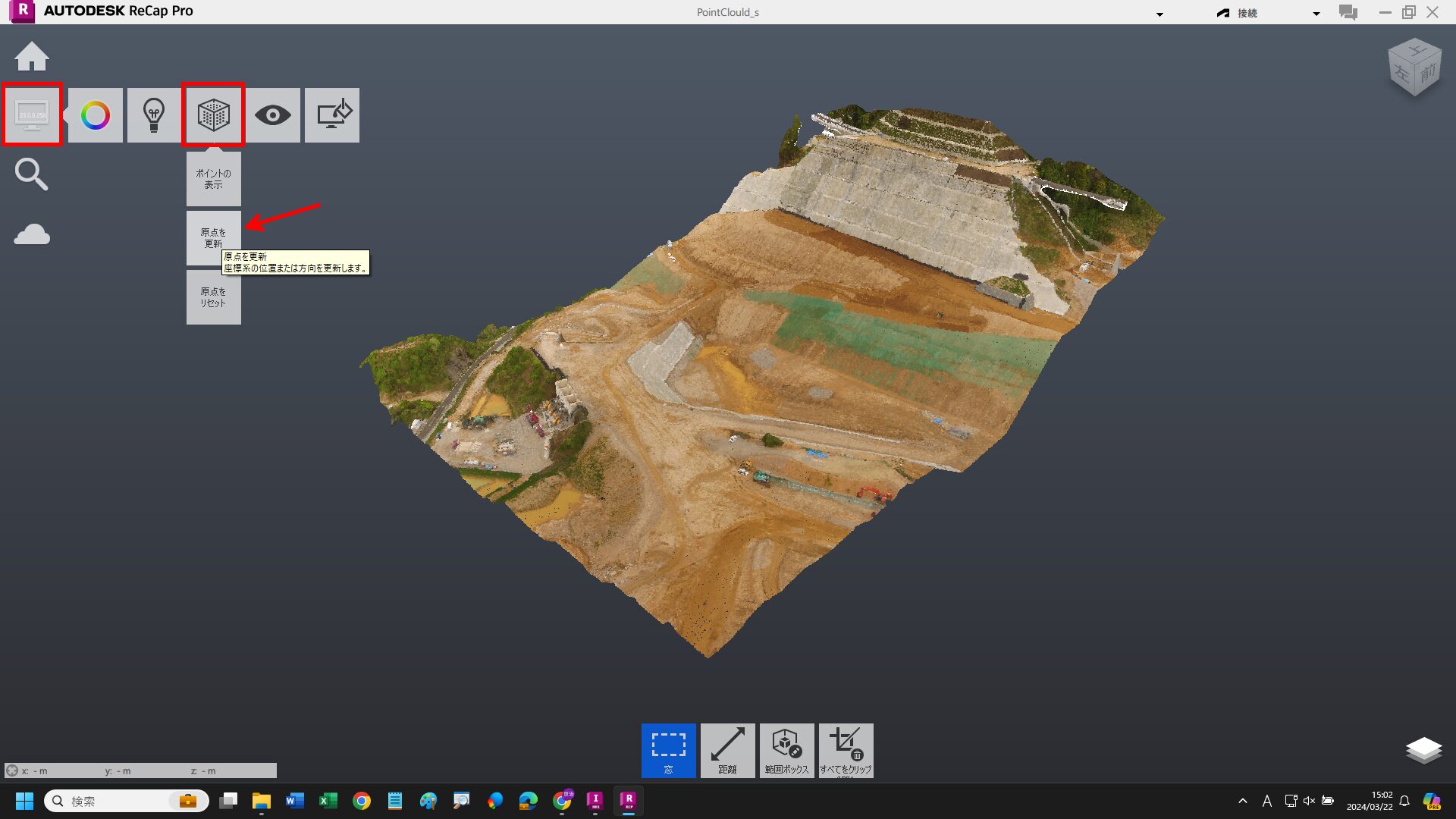Screen dimensions: 1456x819
Task: Toggle the layers project navigator icon
Action: click(1423, 750)
